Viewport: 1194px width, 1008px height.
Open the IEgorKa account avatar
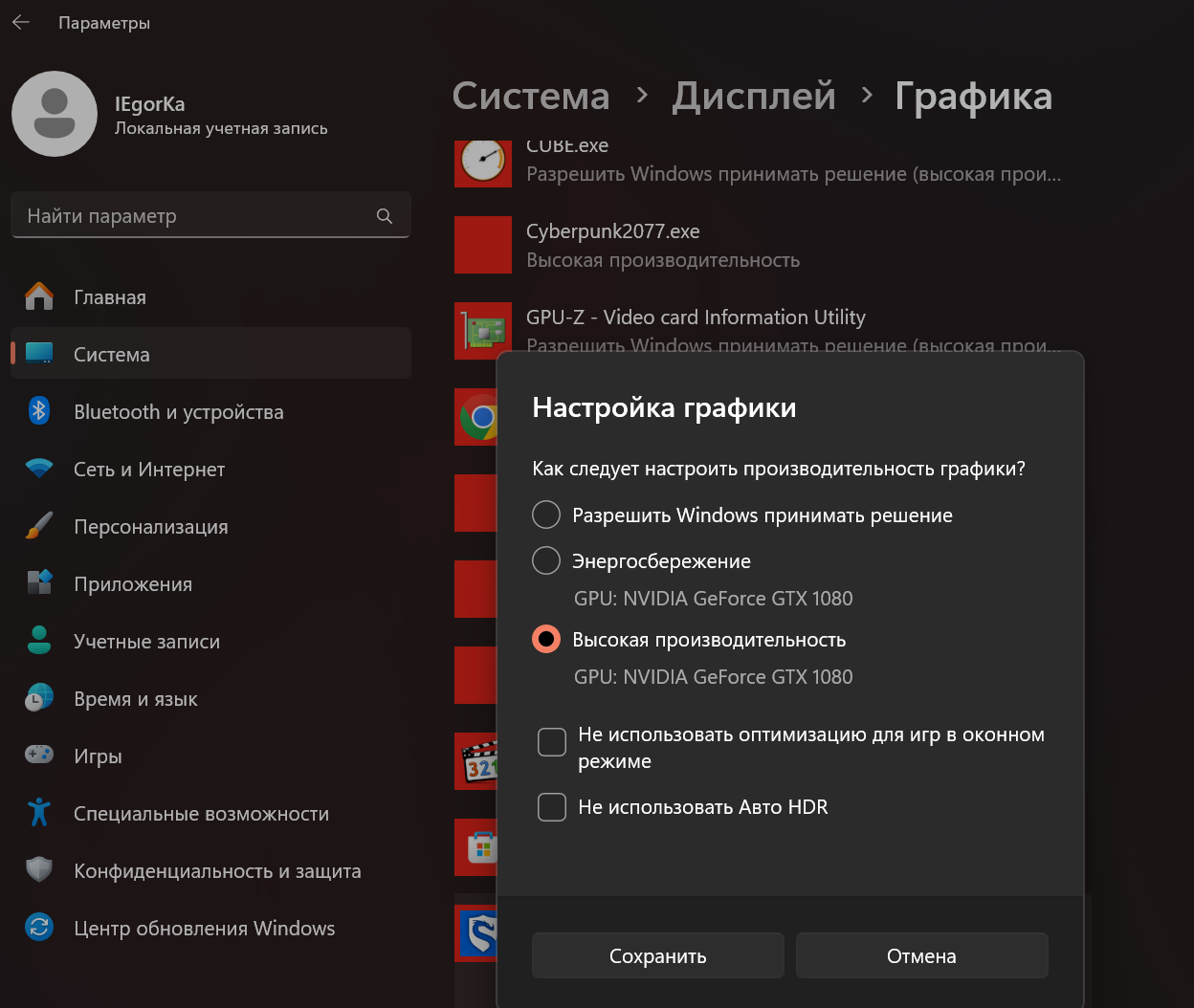55,114
